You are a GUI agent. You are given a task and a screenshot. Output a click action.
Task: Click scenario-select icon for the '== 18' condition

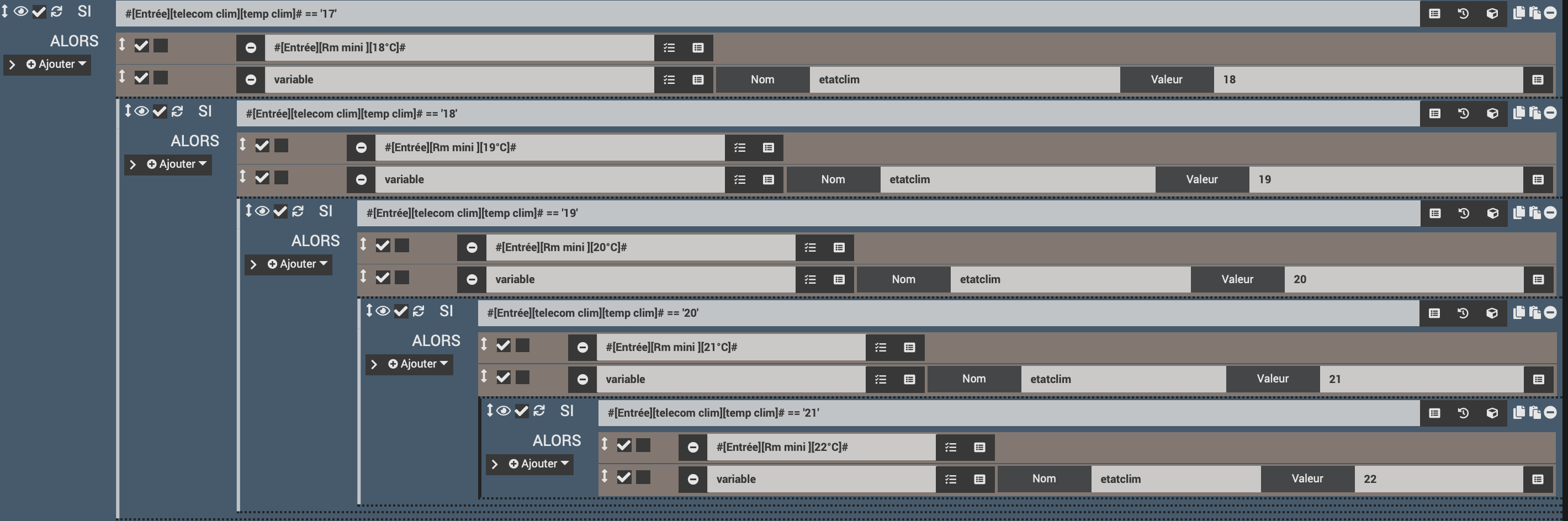tap(1463, 113)
